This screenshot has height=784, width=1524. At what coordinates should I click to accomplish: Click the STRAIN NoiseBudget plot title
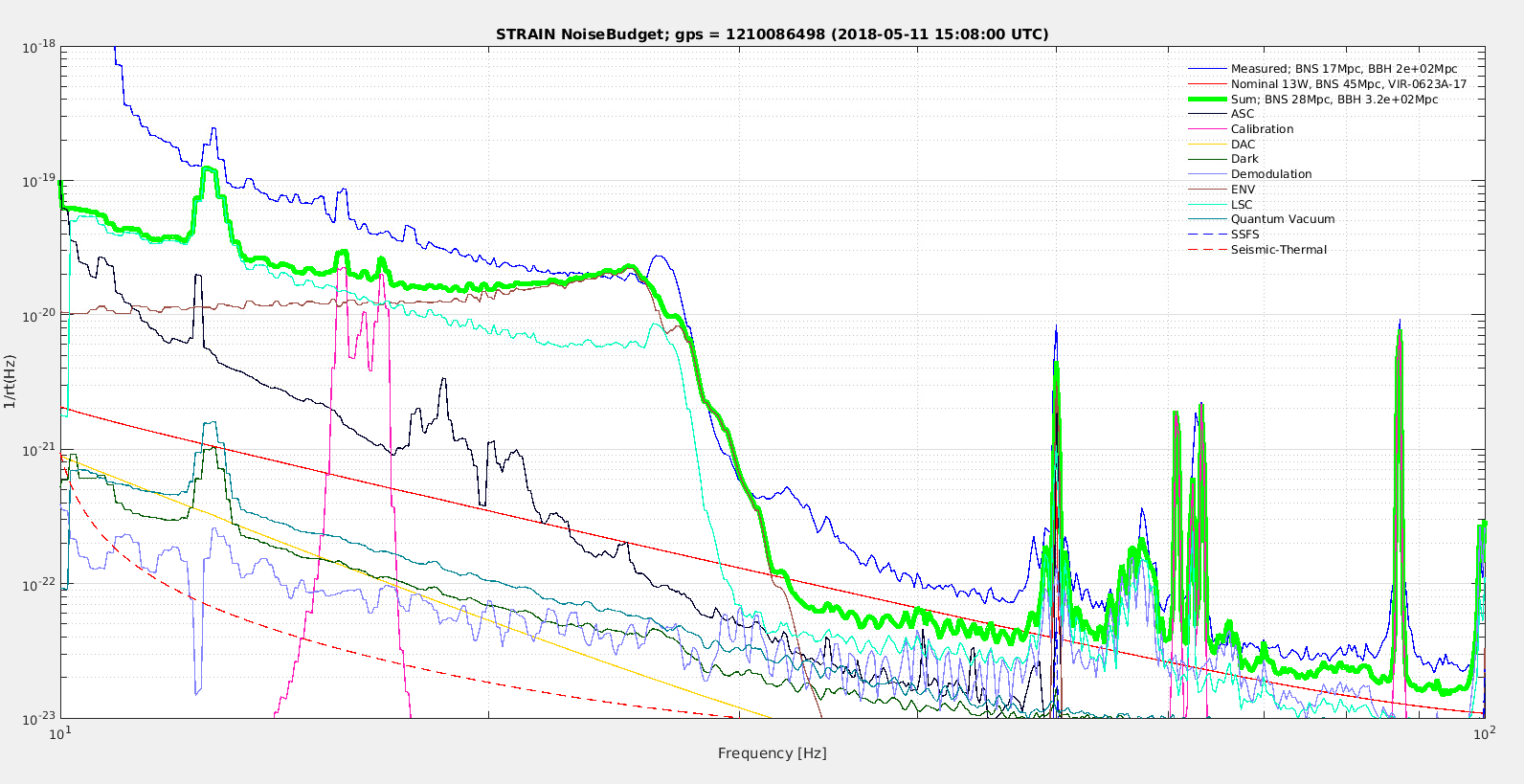(772, 34)
